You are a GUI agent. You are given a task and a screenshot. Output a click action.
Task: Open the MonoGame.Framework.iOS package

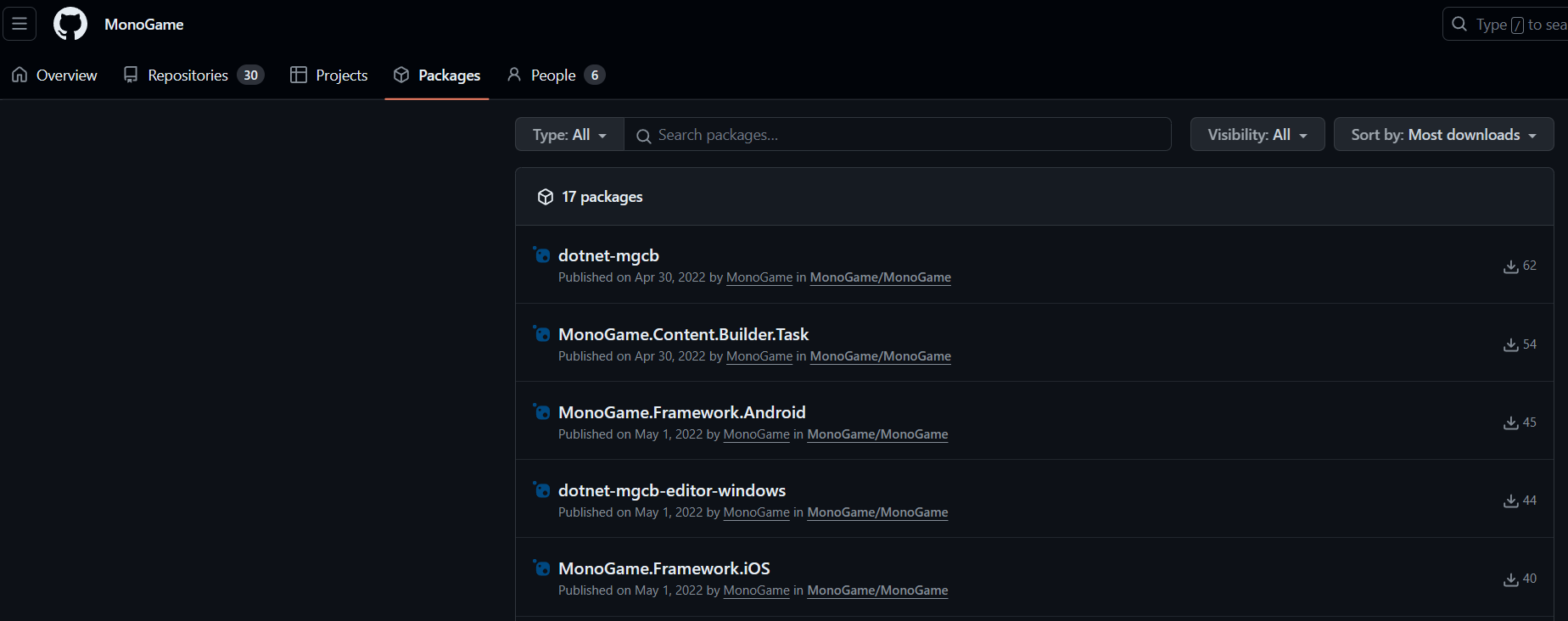click(x=664, y=568)
